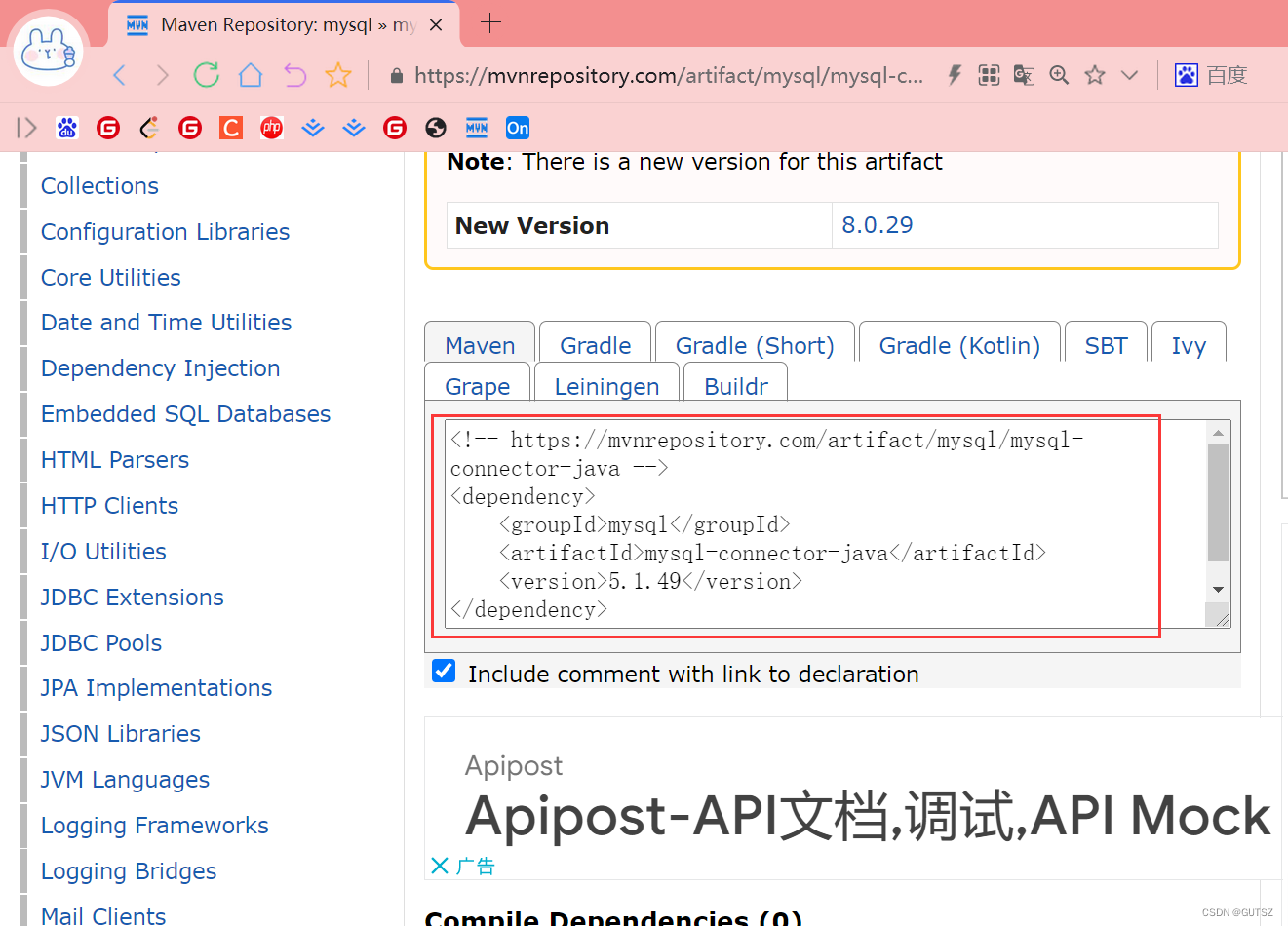The height and width of the screenshot is (926, 1288).
Task: Open the Baidu bookmark in bookmarks bar
Action: point(67,128)
